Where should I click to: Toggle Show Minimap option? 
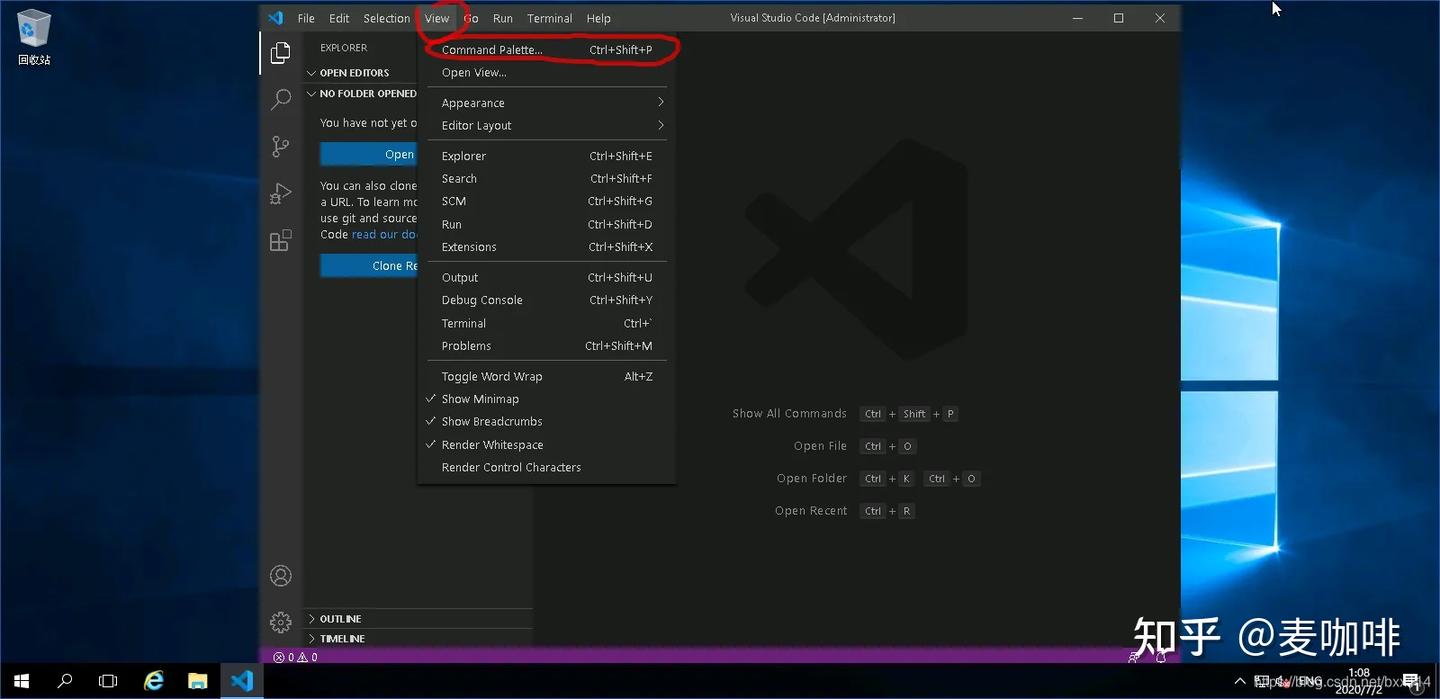546,399
